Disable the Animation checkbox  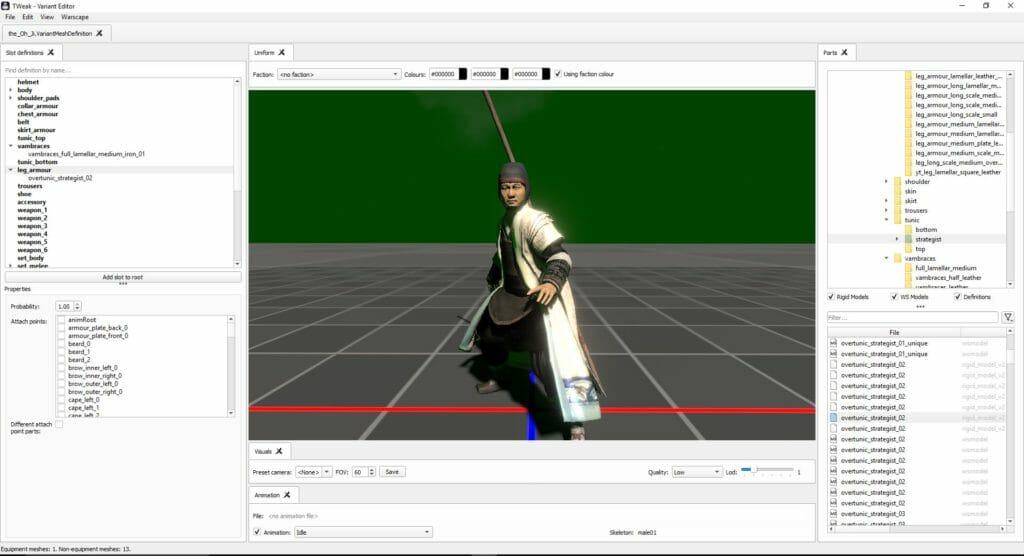257,532
